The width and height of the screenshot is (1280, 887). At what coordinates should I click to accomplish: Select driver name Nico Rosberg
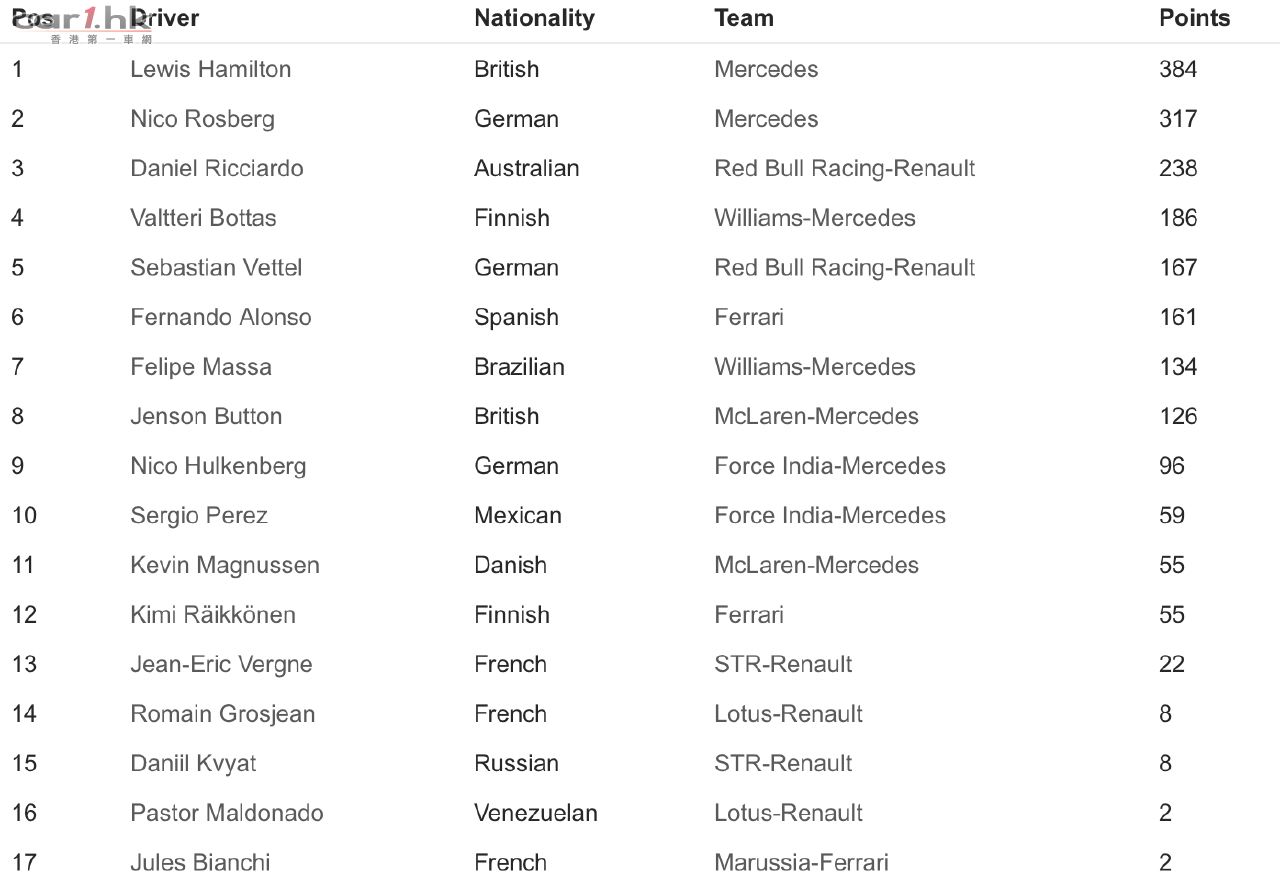tap(202, 119)
